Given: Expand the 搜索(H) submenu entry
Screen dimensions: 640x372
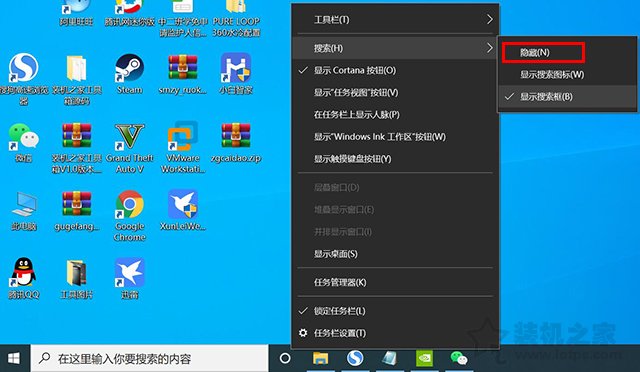Looking at the screenshot, I should (395, 48).
